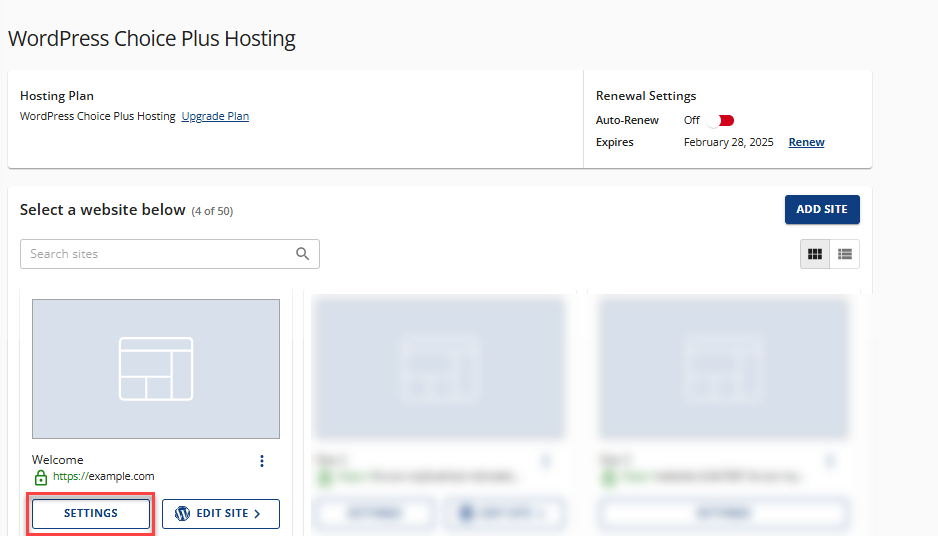Viewport: 938px width, 536px height.
Task: Click the February 28, 2025 expiry date
Action: pos(729,142)
